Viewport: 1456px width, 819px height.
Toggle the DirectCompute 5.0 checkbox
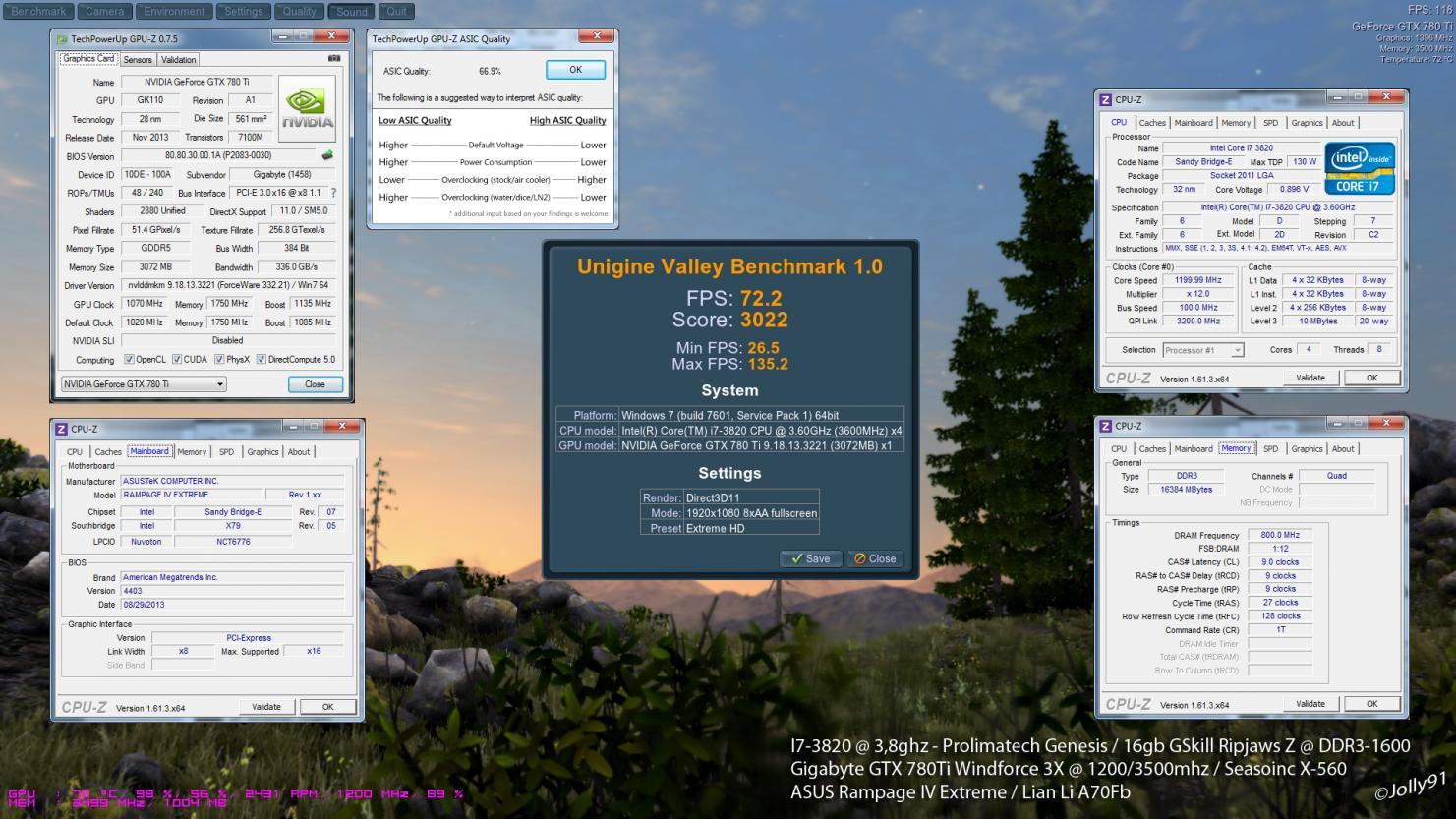click(x=262, y=359)
